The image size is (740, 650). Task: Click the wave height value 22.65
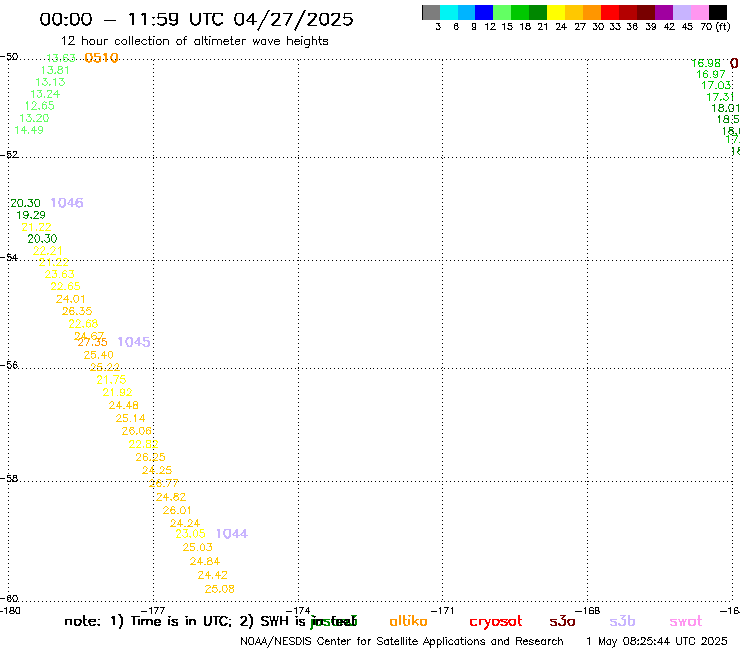65,286
